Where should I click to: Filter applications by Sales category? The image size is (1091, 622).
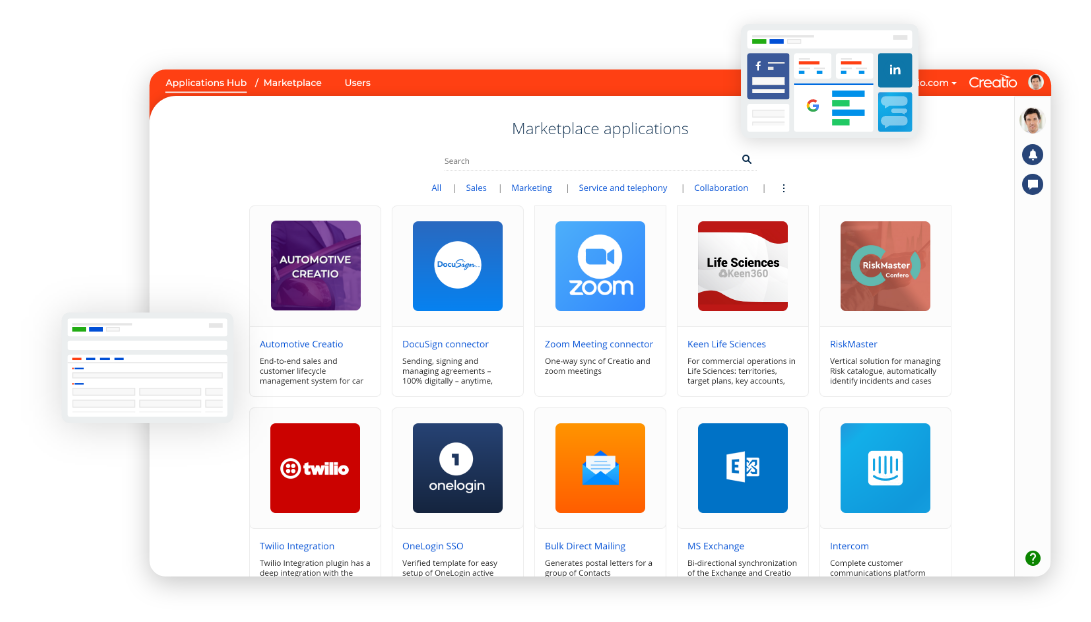pos(476,188)
